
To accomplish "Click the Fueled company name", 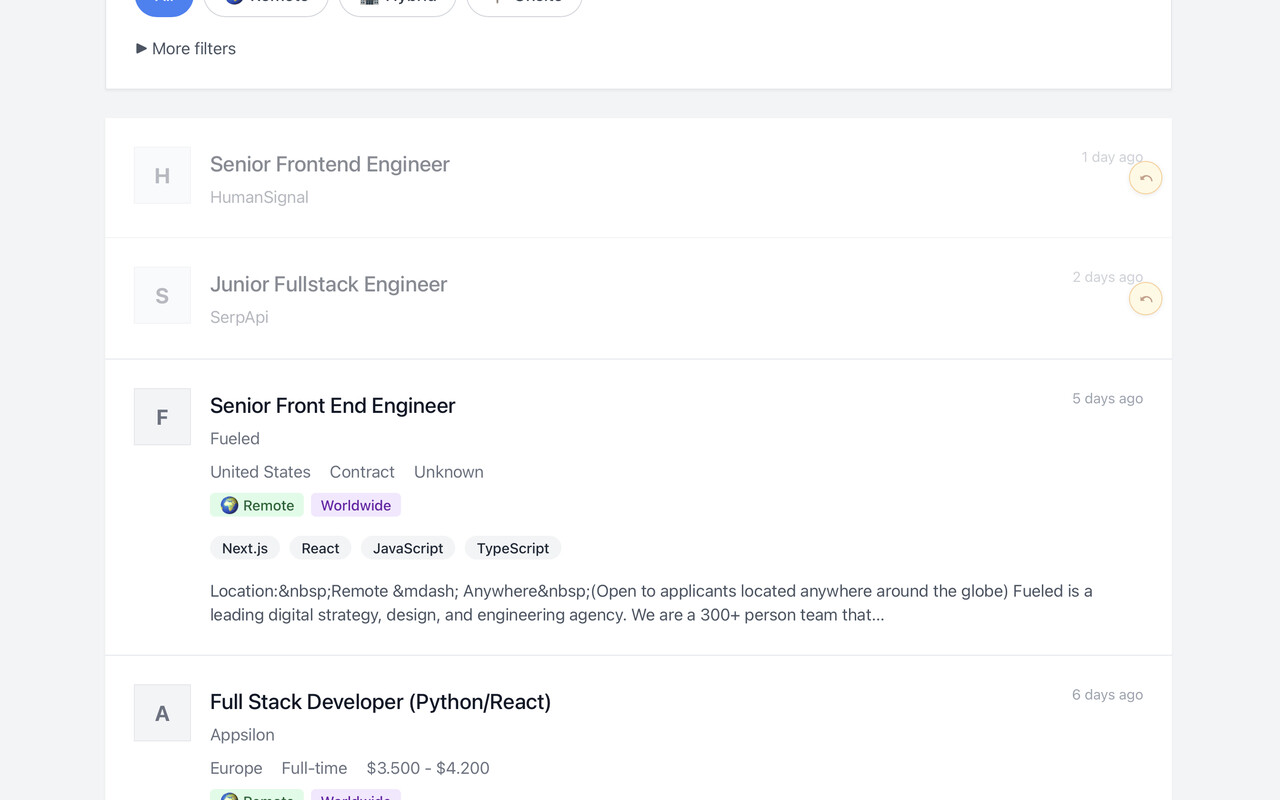I will (235, 438).
